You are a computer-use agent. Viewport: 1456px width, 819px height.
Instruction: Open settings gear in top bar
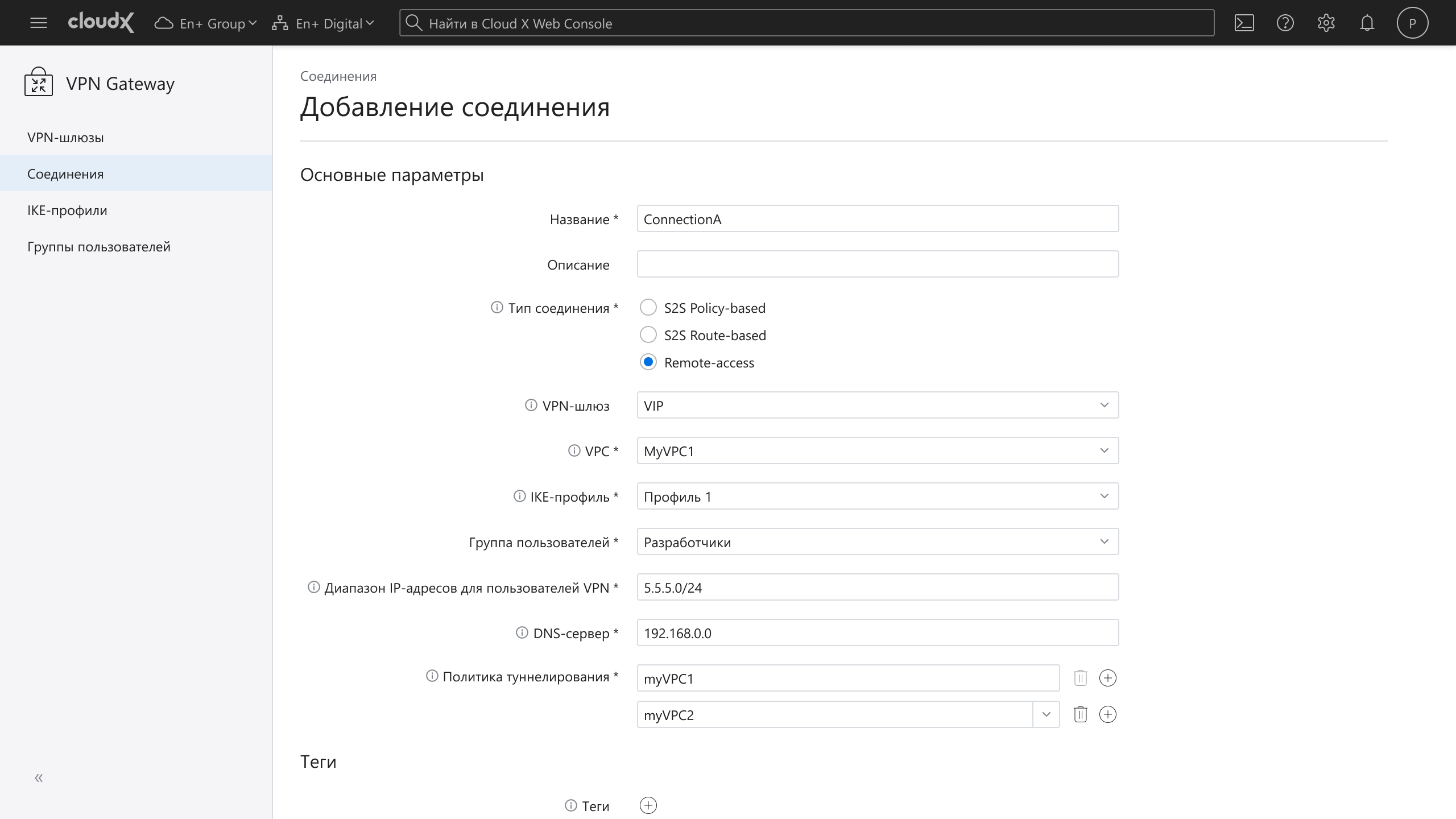[x=1326, y=23]
